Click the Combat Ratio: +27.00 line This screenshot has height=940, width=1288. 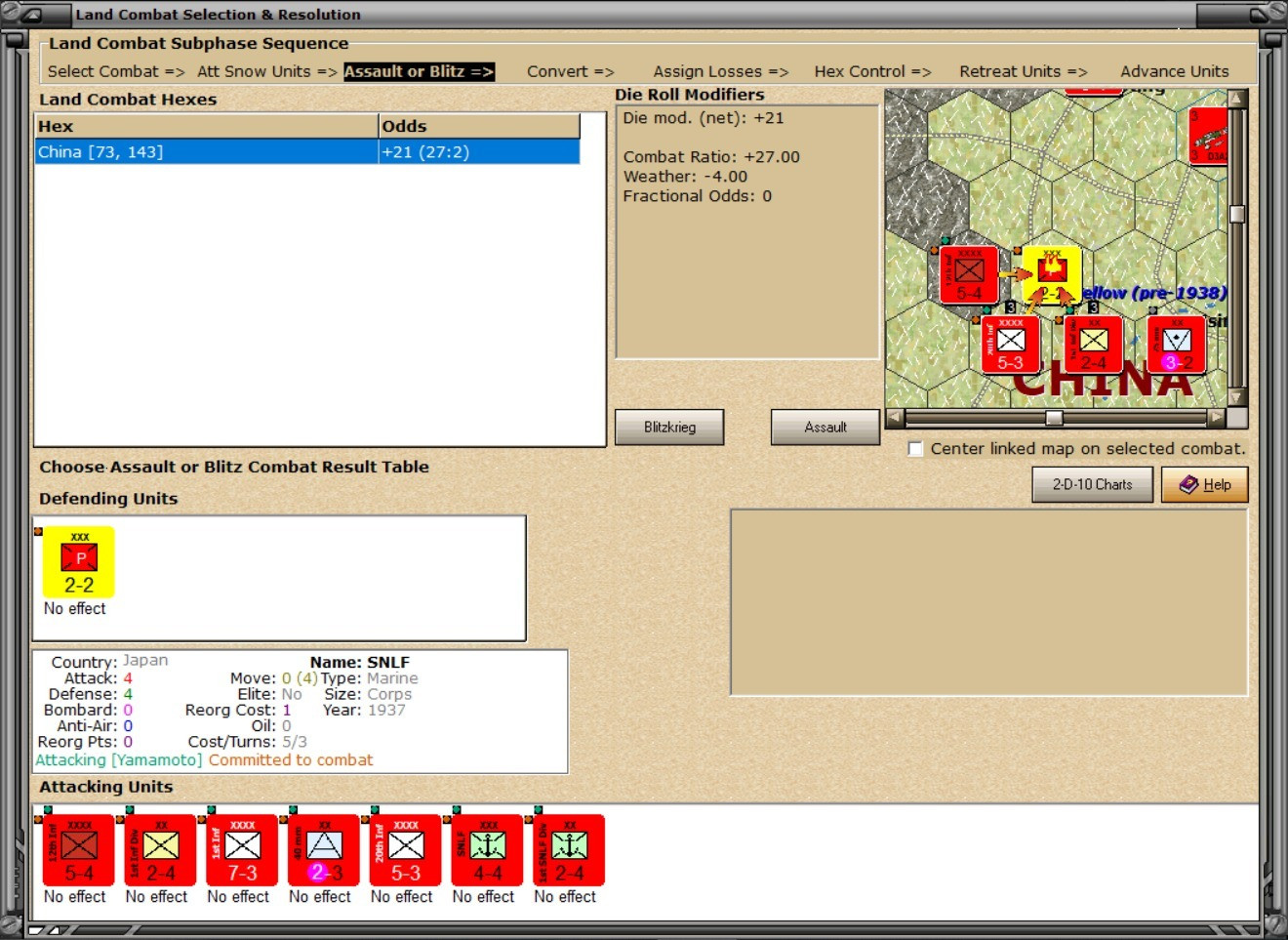click(711, 157)
